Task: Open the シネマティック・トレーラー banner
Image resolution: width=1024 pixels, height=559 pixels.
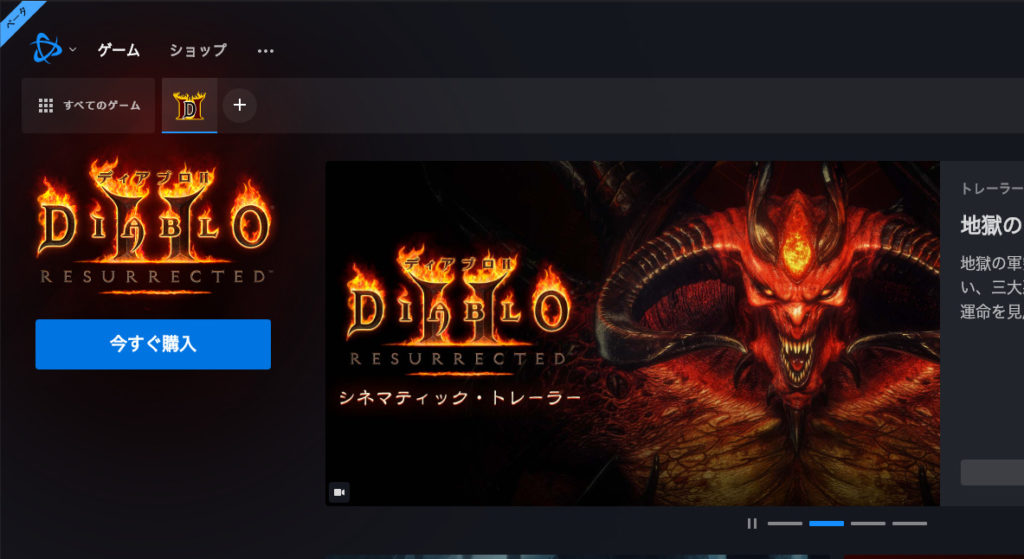Action: [x=632, y=333]
